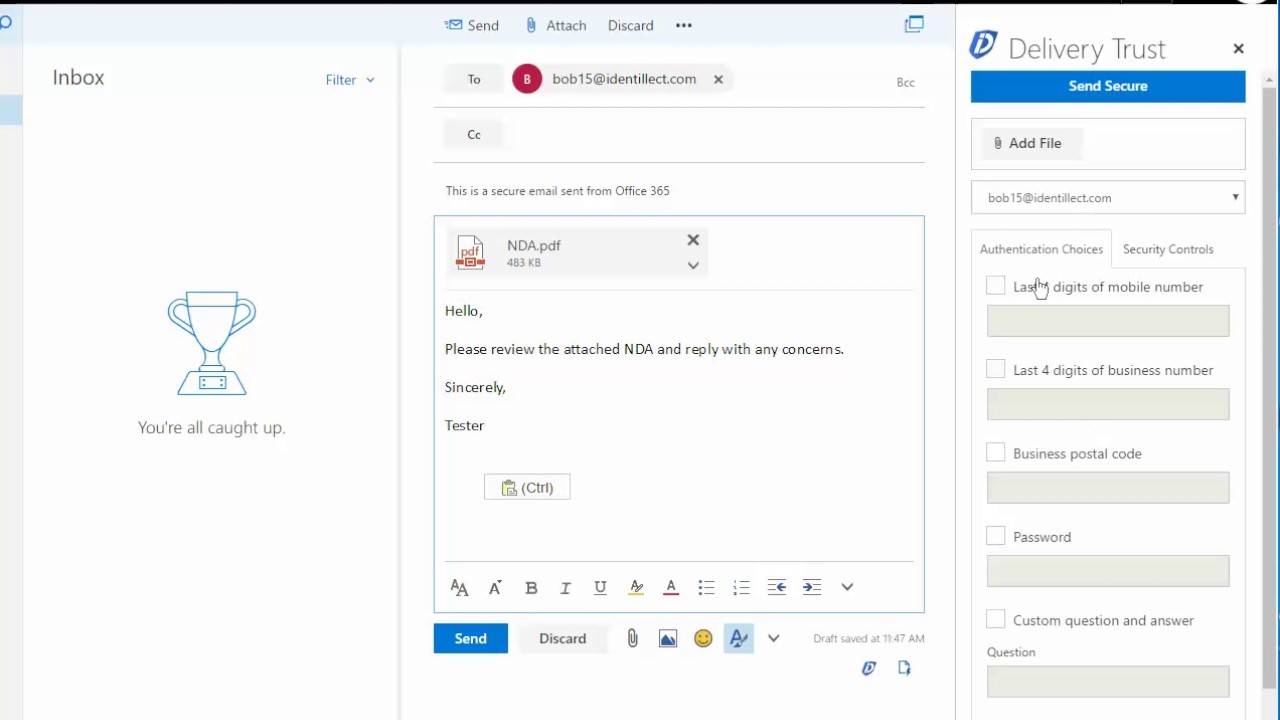1280x720 pixels.
Task: Click the B contact avatar
Action: pyautogui.click(x=527, y=79)
